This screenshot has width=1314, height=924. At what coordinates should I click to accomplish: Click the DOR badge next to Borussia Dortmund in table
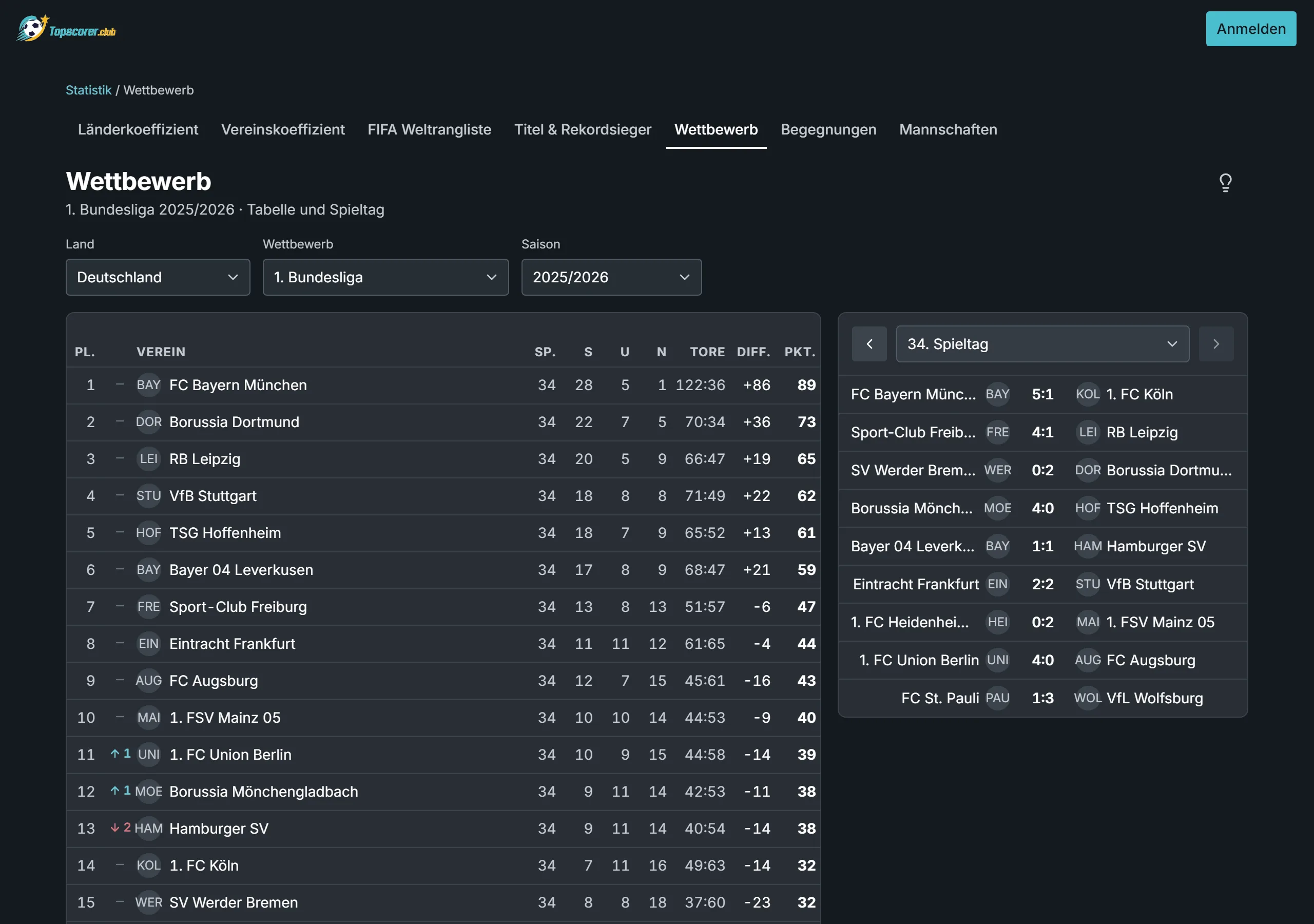(x=149, y=422)
